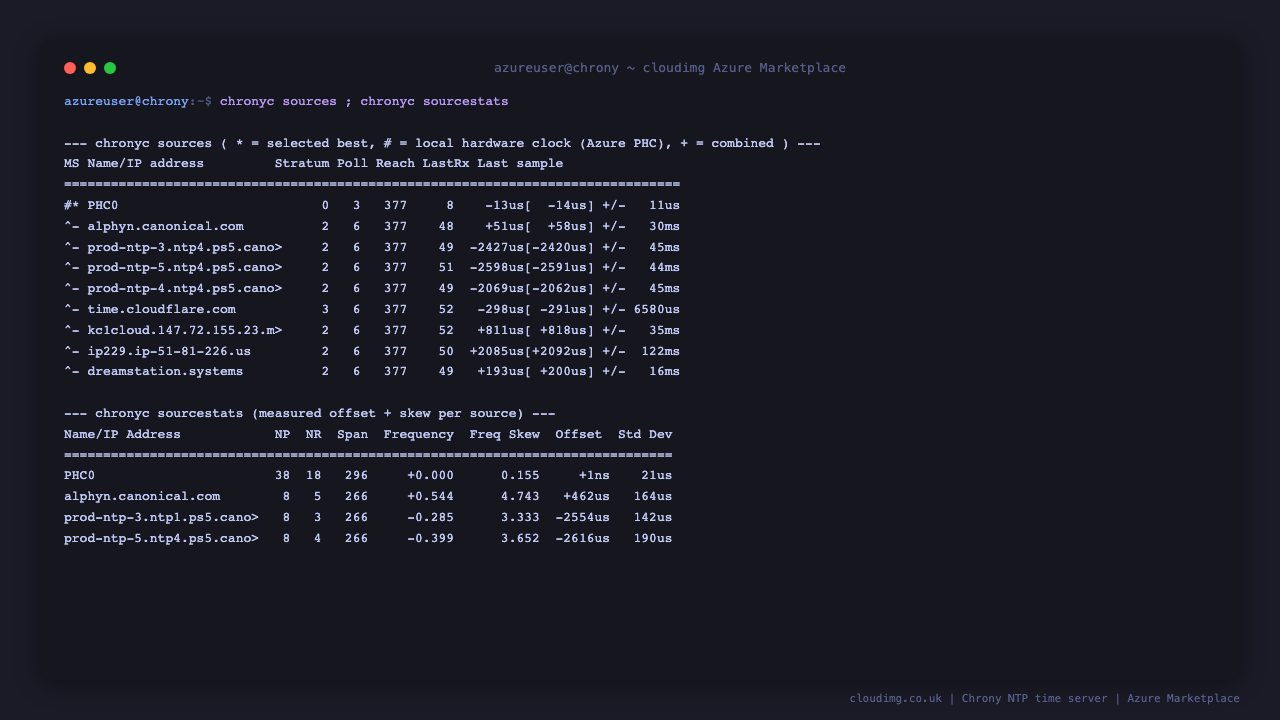Click the '-2069us[-2062us]' sample value

coord(532,288)
